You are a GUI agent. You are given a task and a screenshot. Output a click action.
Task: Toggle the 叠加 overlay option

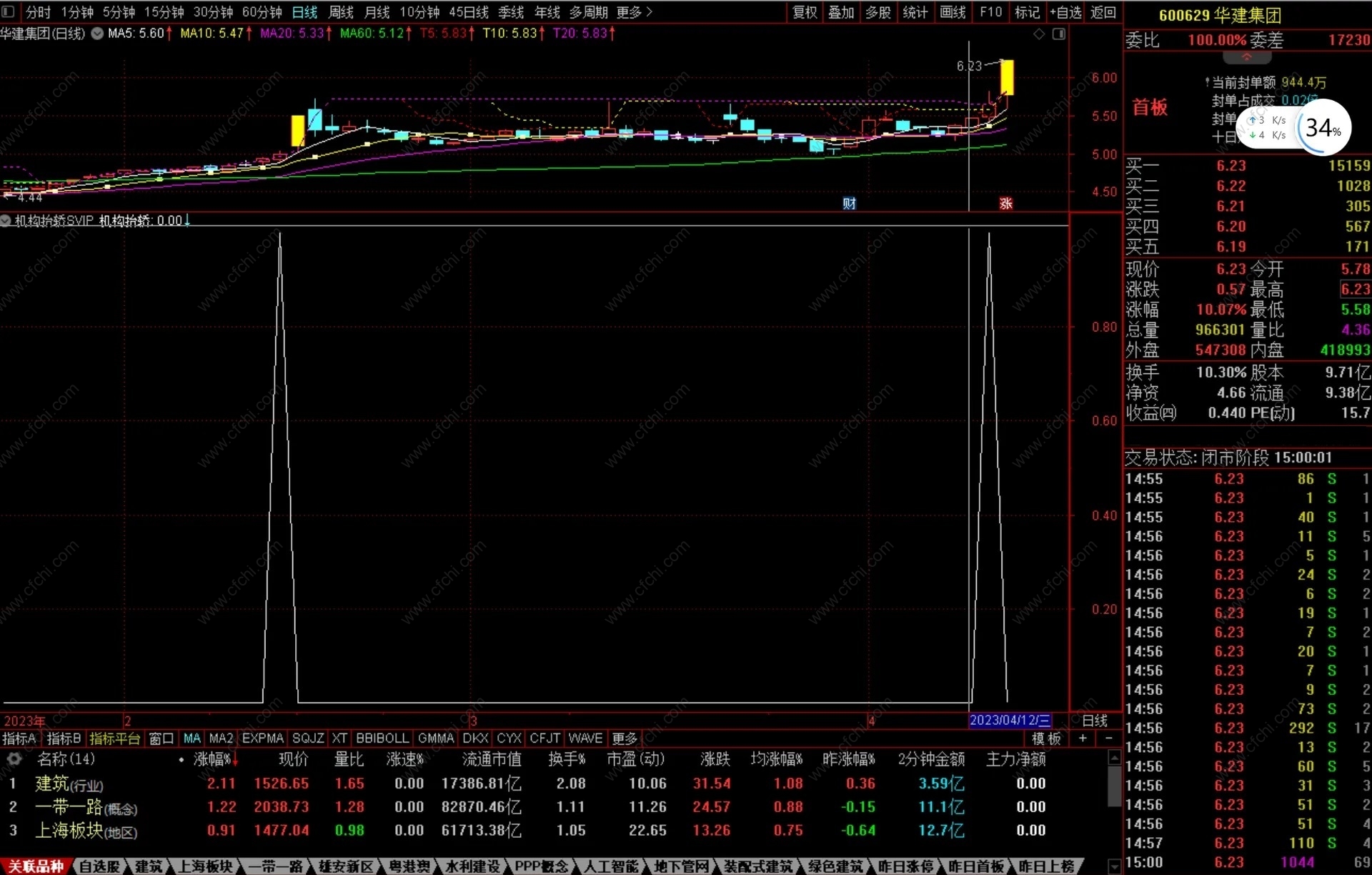(x=841, y=12)
